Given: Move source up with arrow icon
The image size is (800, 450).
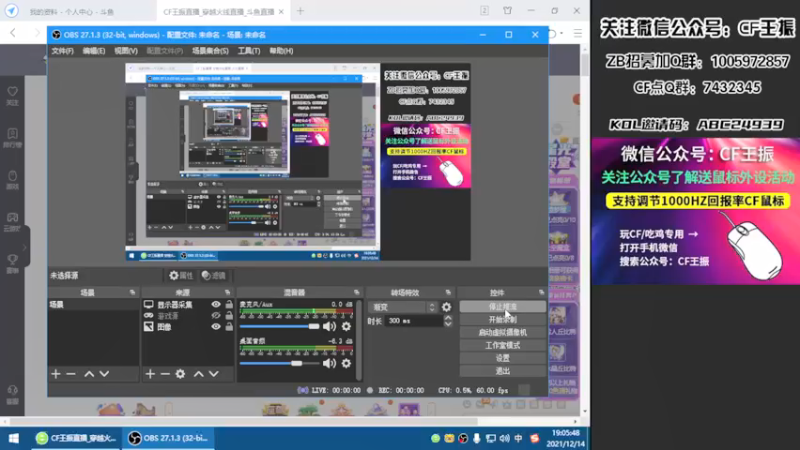Looking at the screenshot, I should 198,374.
